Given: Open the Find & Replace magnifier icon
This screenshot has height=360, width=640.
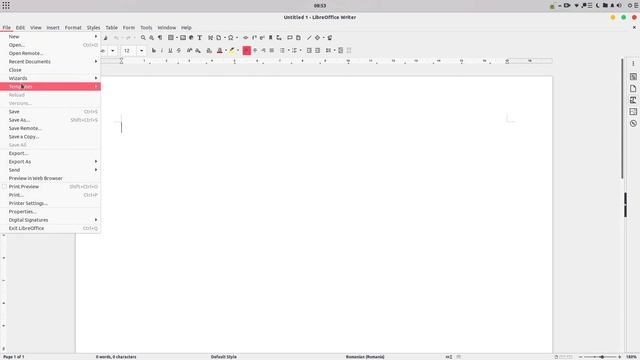Looking at the screenshot, I should pyautogui.click(x=143, y=38).
